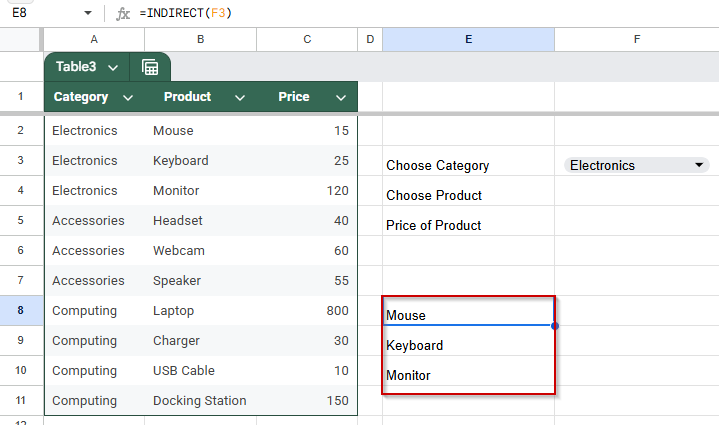Viewport: 719px width, 425px height.
Task: Select column E header
Action: click(469, 39)
